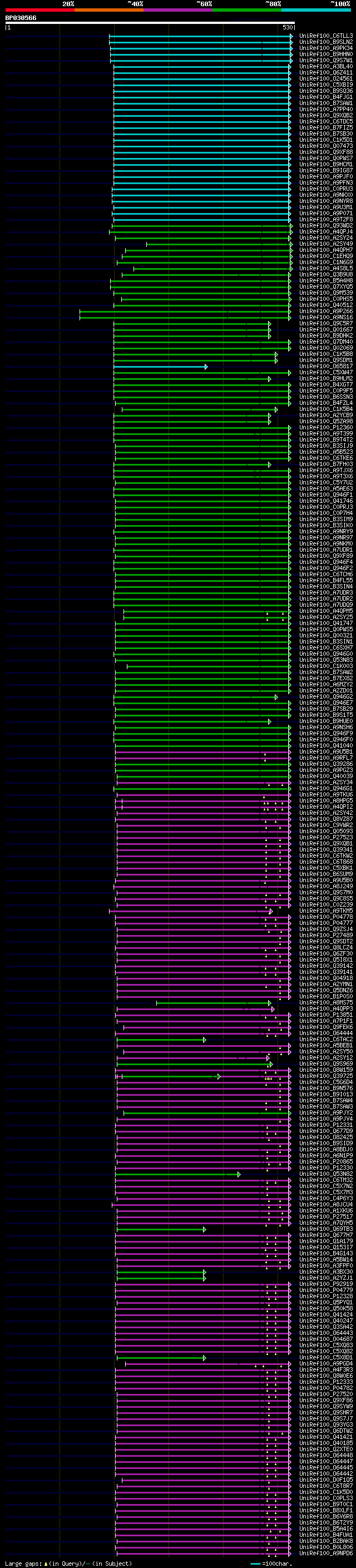Click label UniRef100_A9T2F8
This screenshot has height=1568, width=356.
click(326, 220)
